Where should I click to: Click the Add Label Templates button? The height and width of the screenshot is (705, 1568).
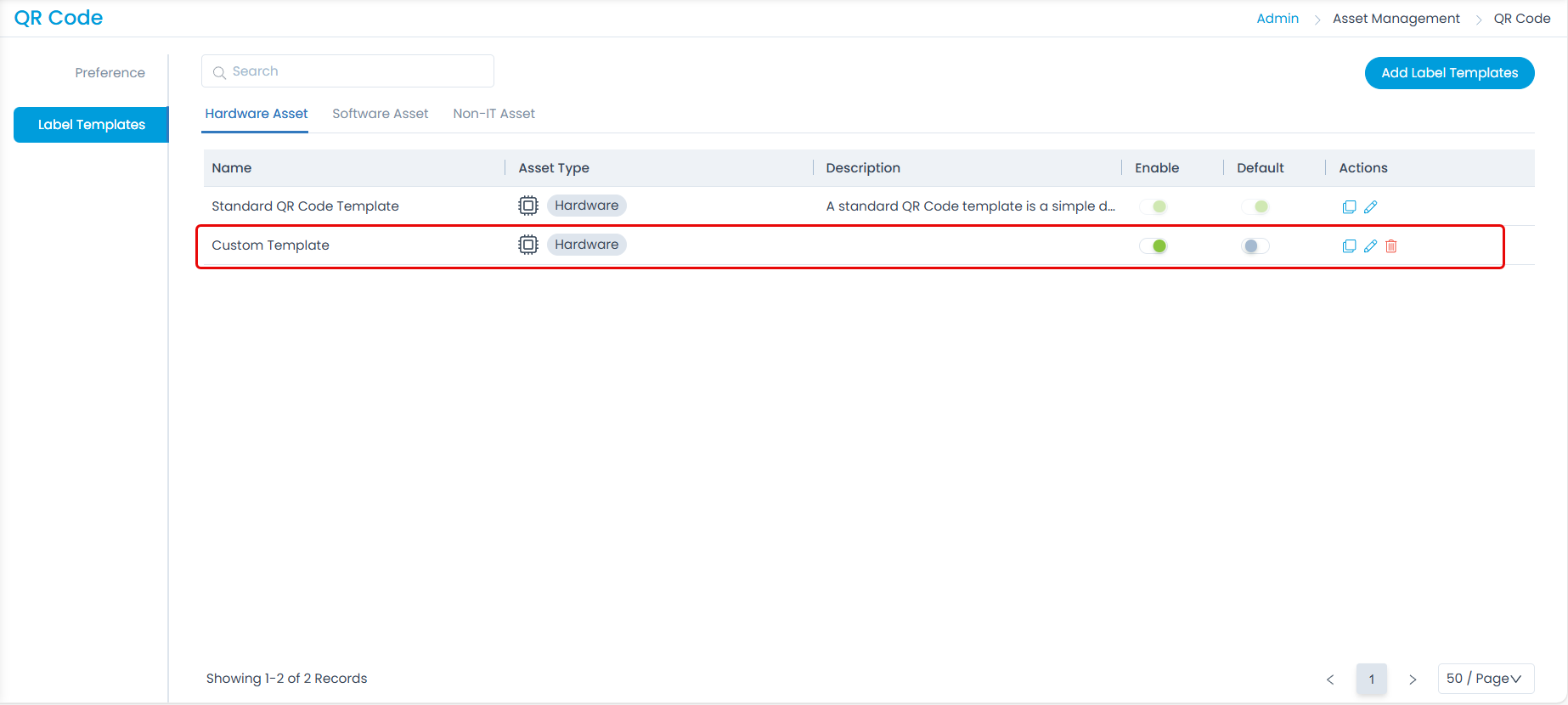(1449, 73)
